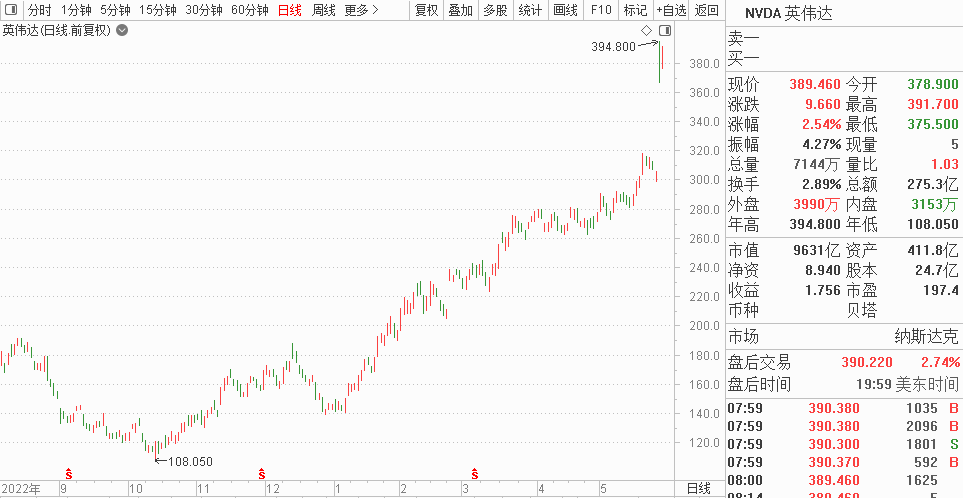Click the 振幅 value 4.27%
963x498 pixels.
[x=822, y=144]
